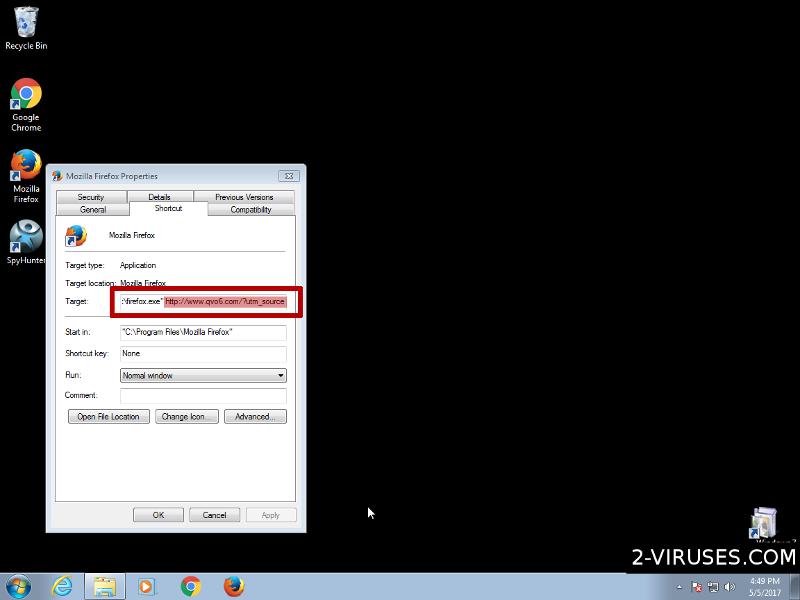
Task: Show hidden system tray icons
Action: click(679, 587)
